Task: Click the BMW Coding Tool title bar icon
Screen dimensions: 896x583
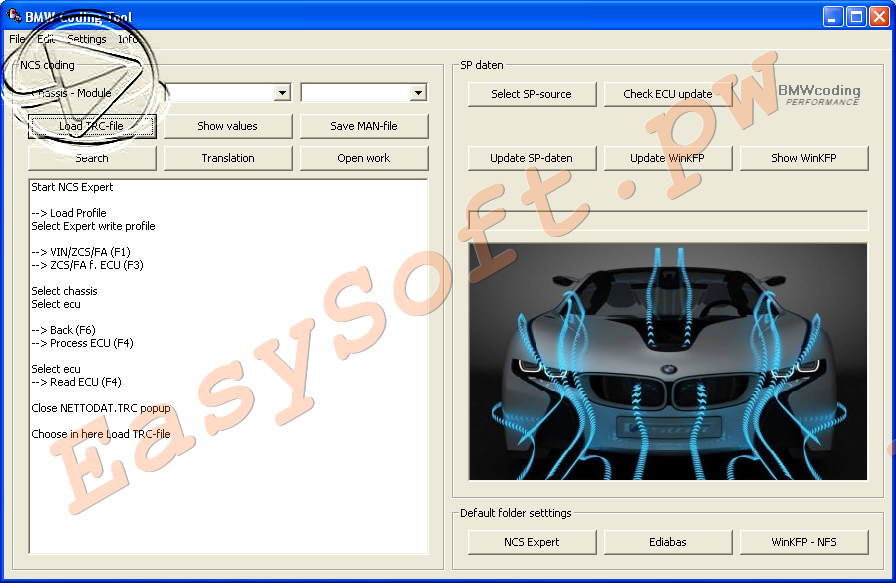Action: point(14,15)
